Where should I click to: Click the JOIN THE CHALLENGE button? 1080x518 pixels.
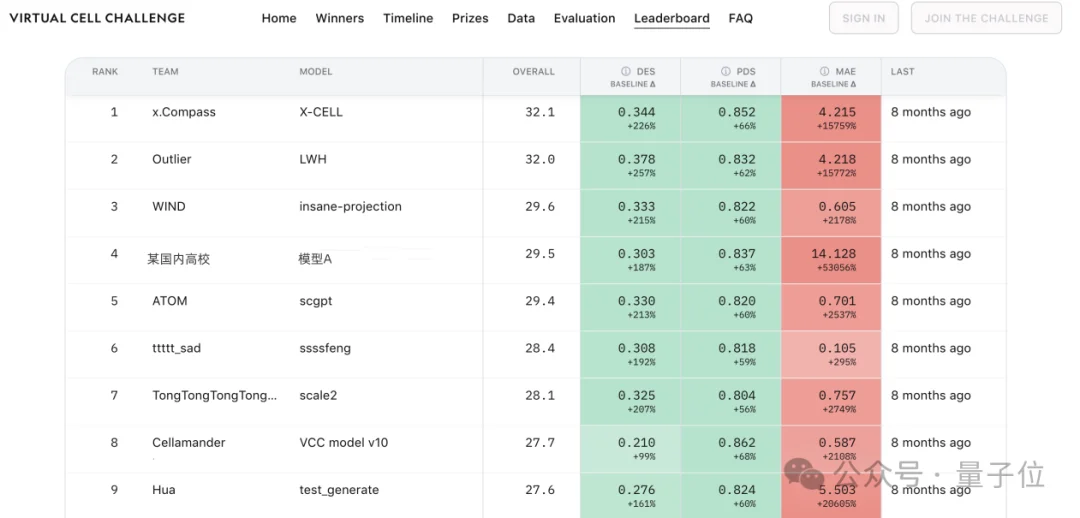tap(986, 18)
